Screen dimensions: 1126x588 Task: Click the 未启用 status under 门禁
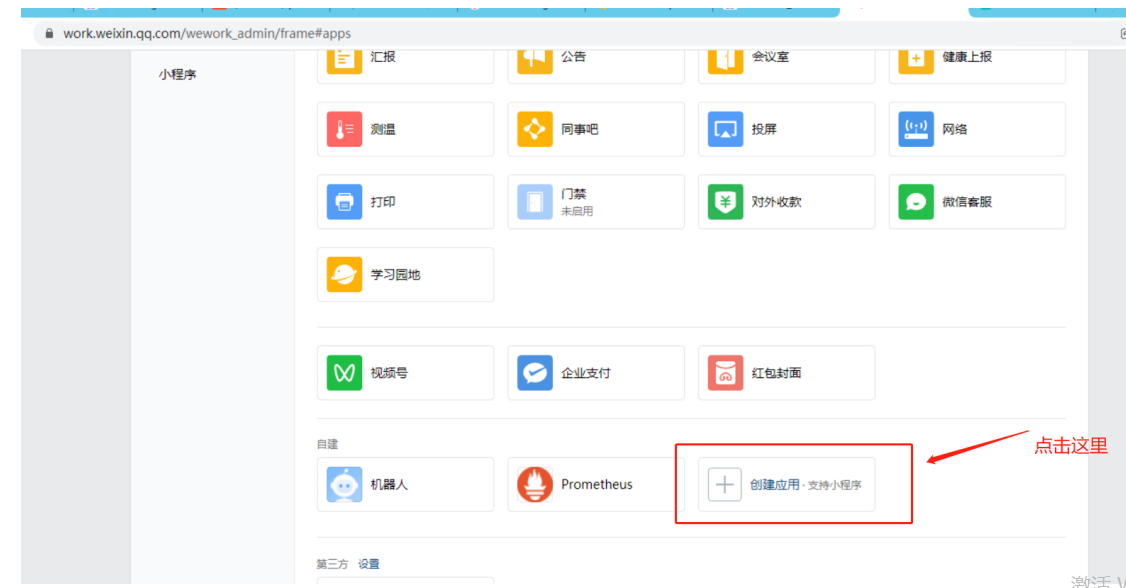coord(577,212)
